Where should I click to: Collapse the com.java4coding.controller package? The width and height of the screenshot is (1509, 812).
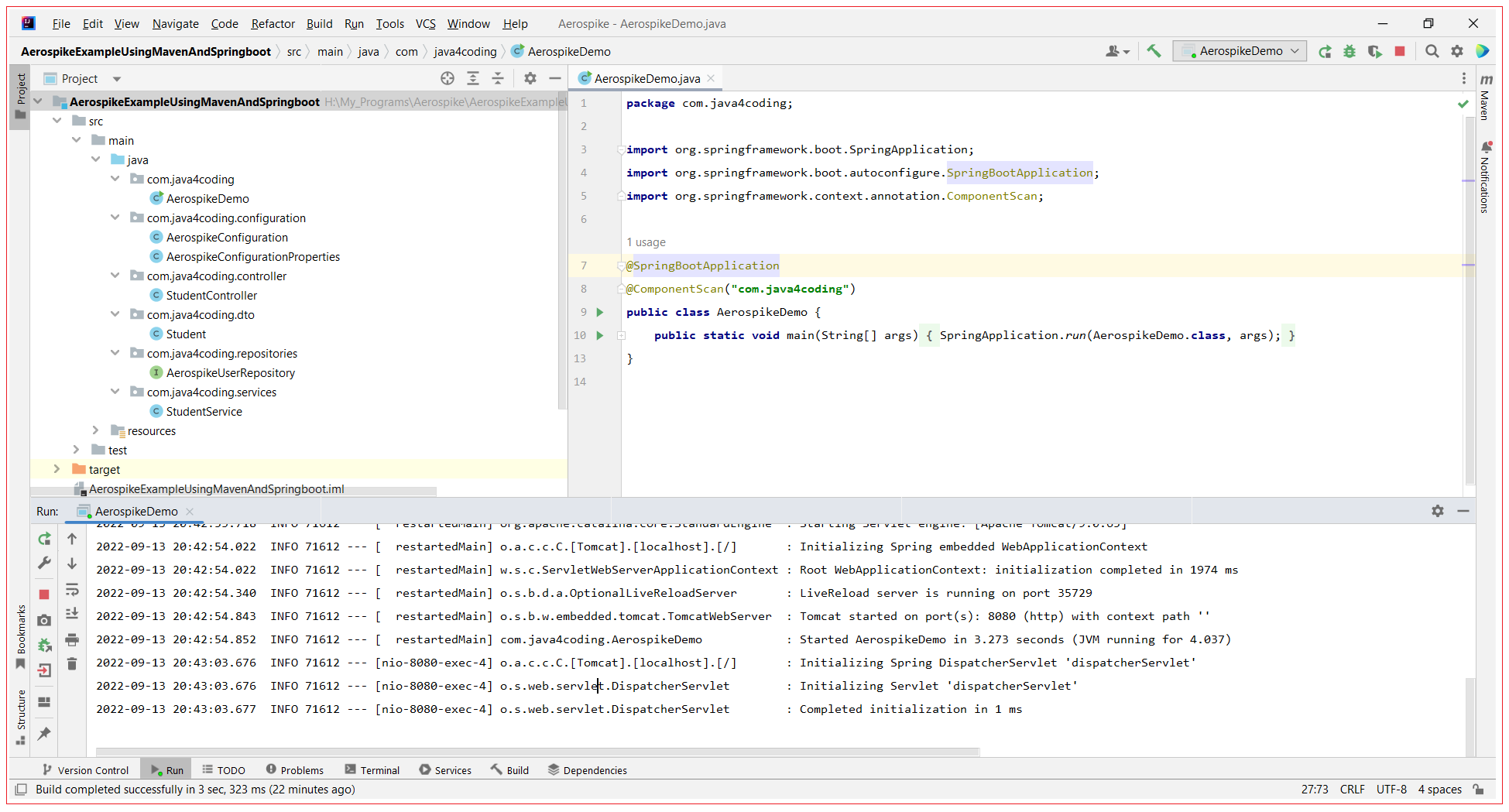click(115, 276)
